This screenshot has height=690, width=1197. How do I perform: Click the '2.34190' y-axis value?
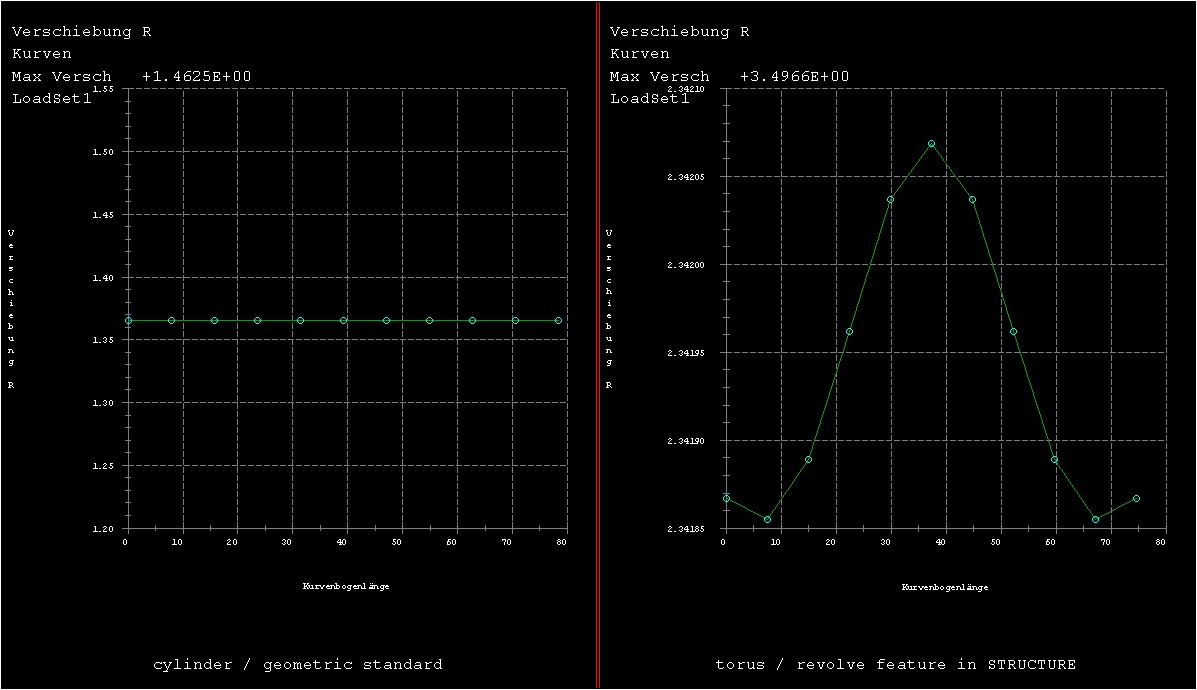[686, 441]
